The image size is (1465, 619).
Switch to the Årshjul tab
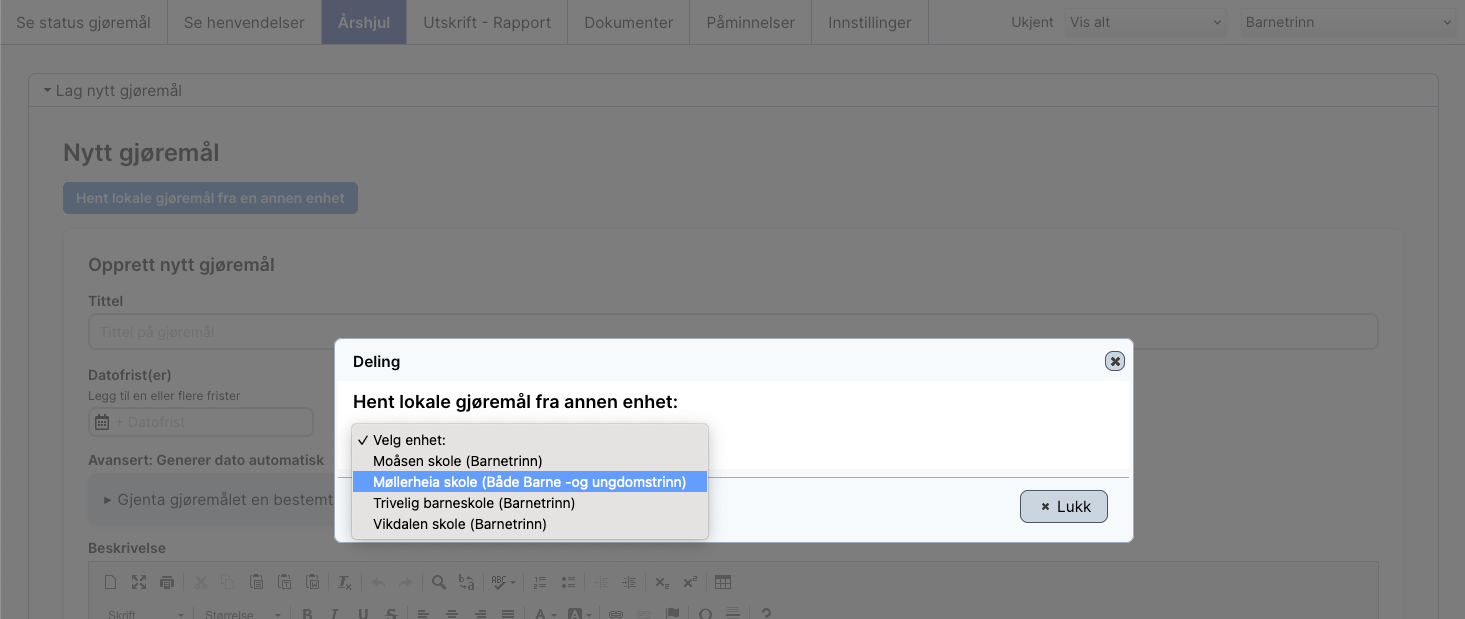(364, 22)
